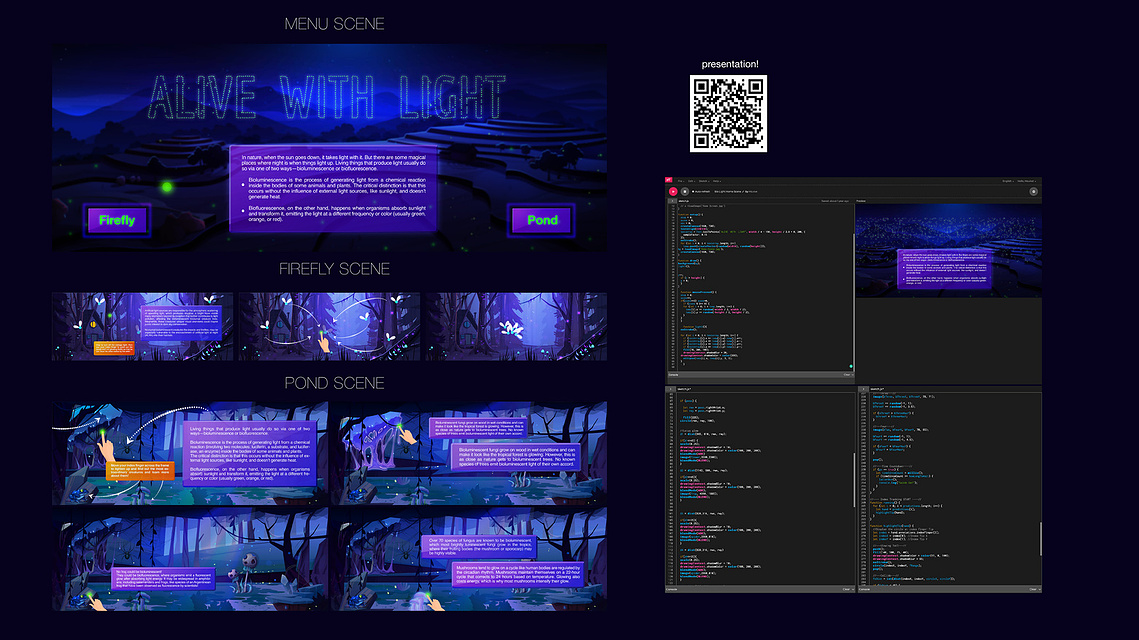Click the FIREFLY SCENE heading
The height and width of the screenshot is (640, 1139).
[334, 269]
